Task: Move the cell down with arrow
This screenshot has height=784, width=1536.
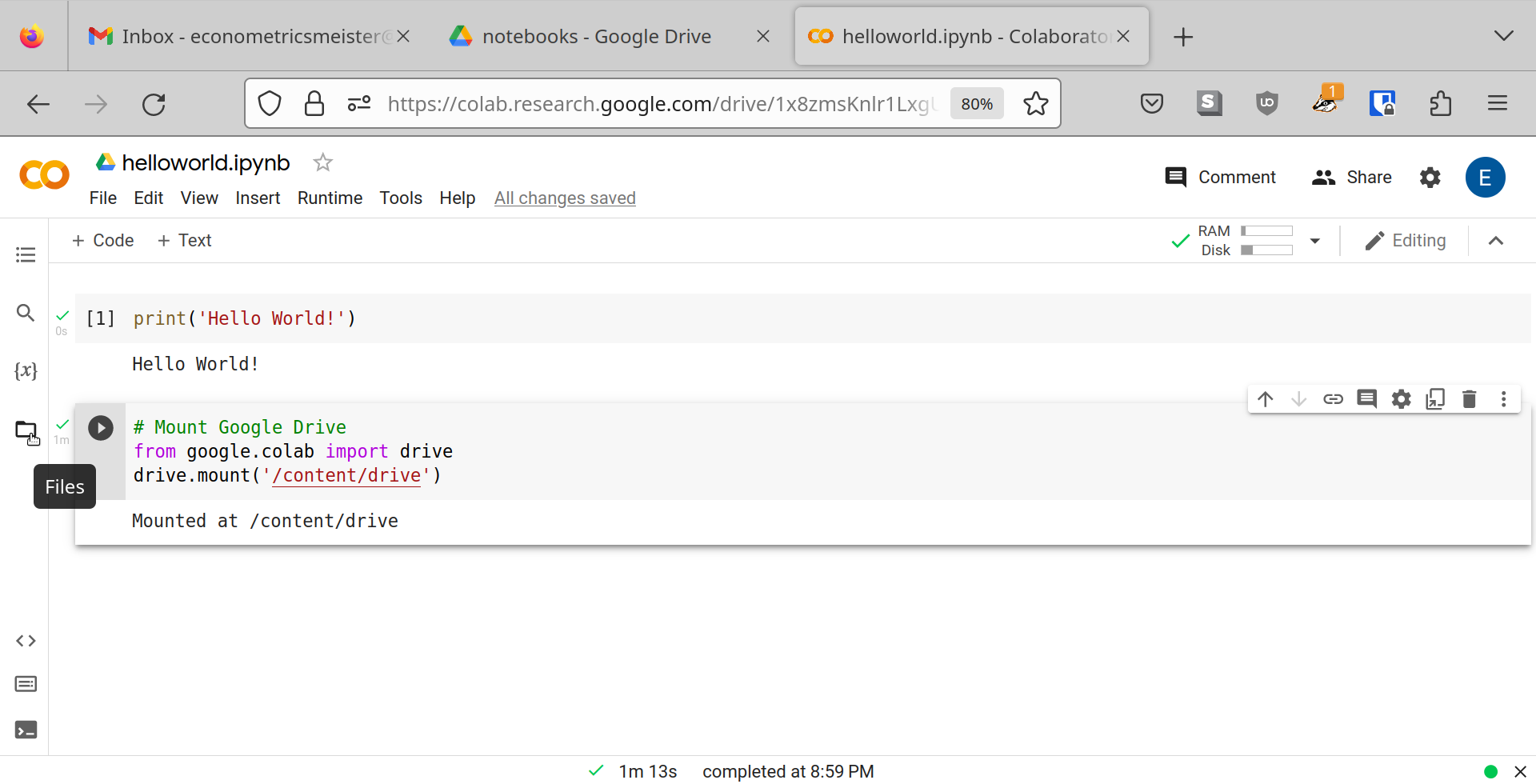Action: tap(1299, 398)
